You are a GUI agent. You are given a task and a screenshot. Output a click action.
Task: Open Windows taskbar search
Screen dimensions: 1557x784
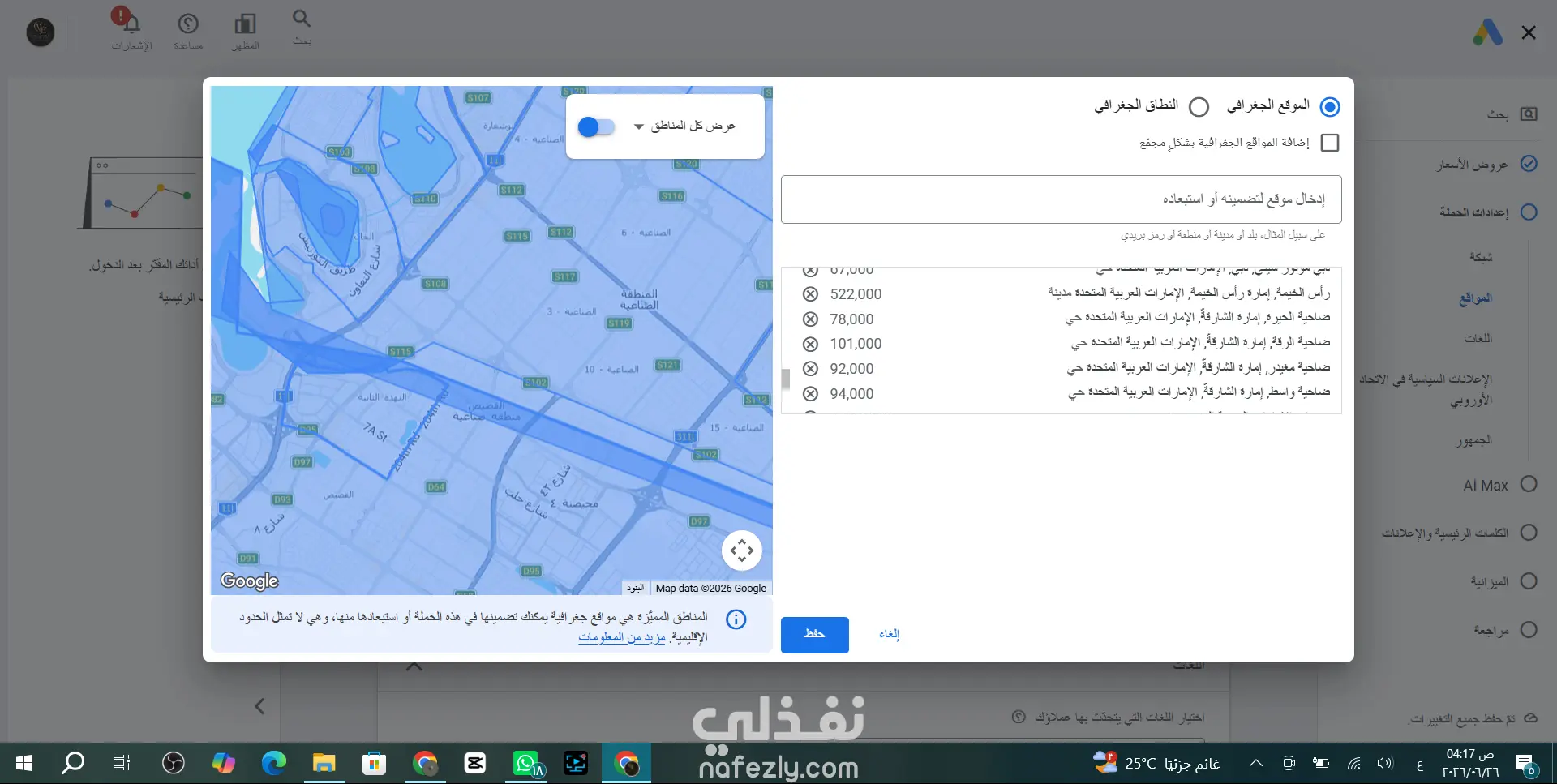73,763
